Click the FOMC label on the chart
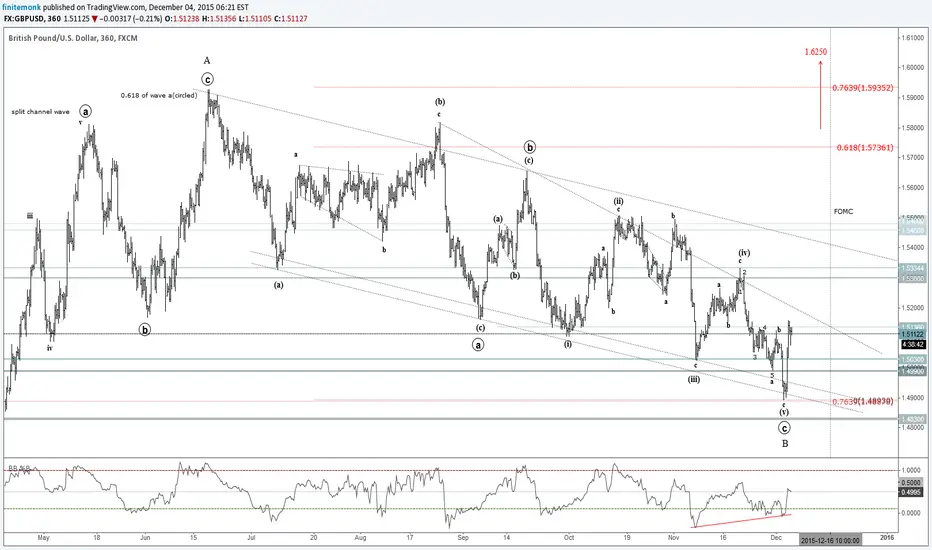This screenshot has width=932, height=550. point(843,212)
